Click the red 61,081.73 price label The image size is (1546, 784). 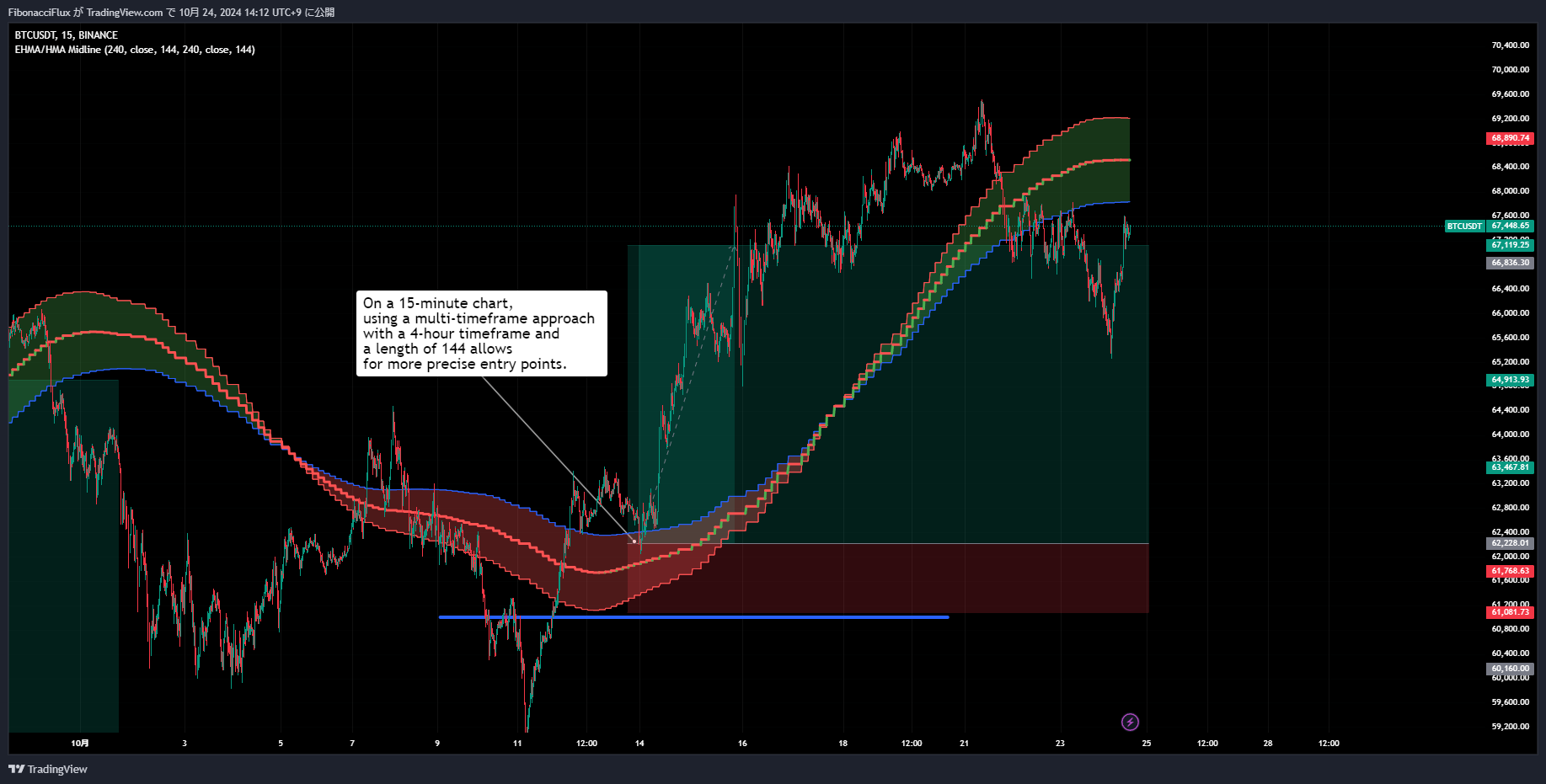(x=1510, y=612)
